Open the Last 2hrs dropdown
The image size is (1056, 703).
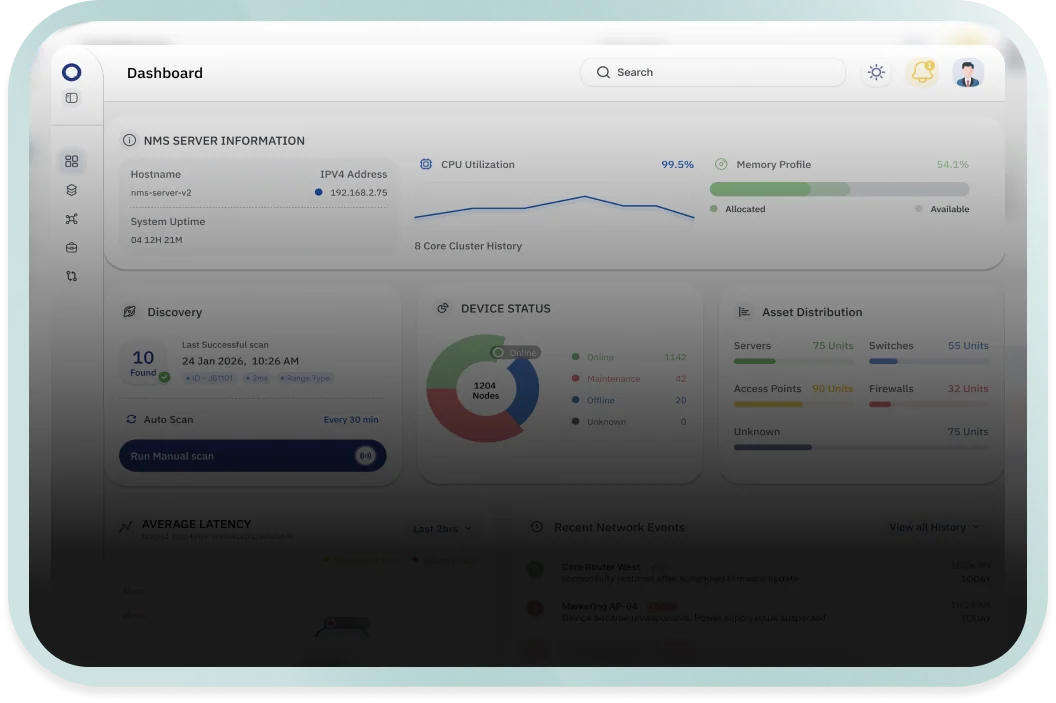coord(442,529)
